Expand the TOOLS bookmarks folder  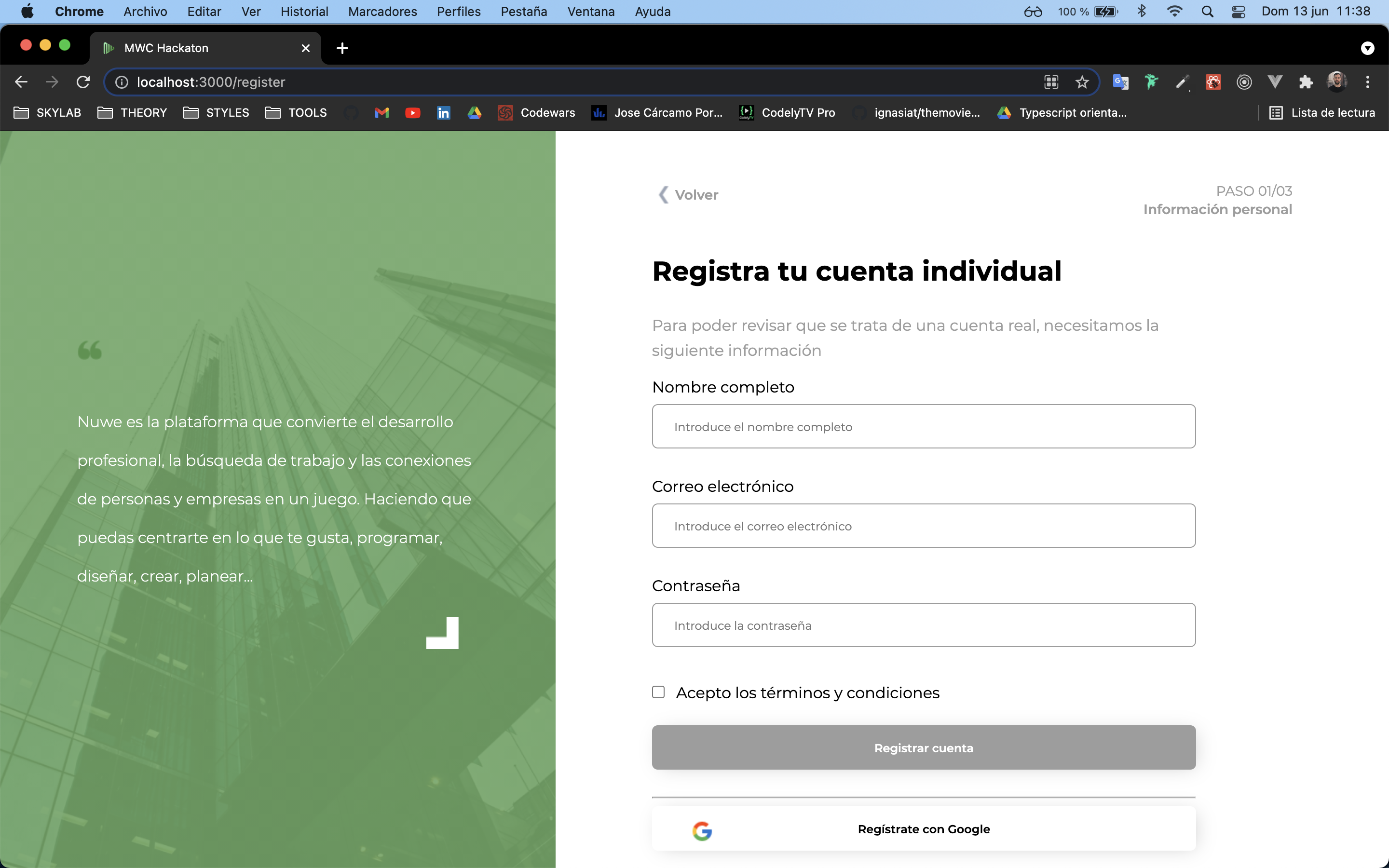pyautogui.click(x=296, y=112)
